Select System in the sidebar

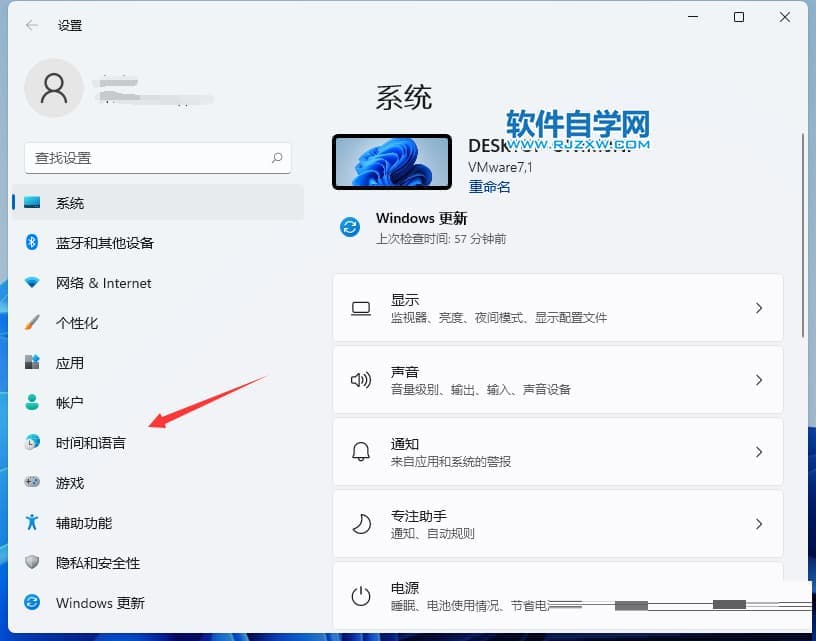pos(70,203)
